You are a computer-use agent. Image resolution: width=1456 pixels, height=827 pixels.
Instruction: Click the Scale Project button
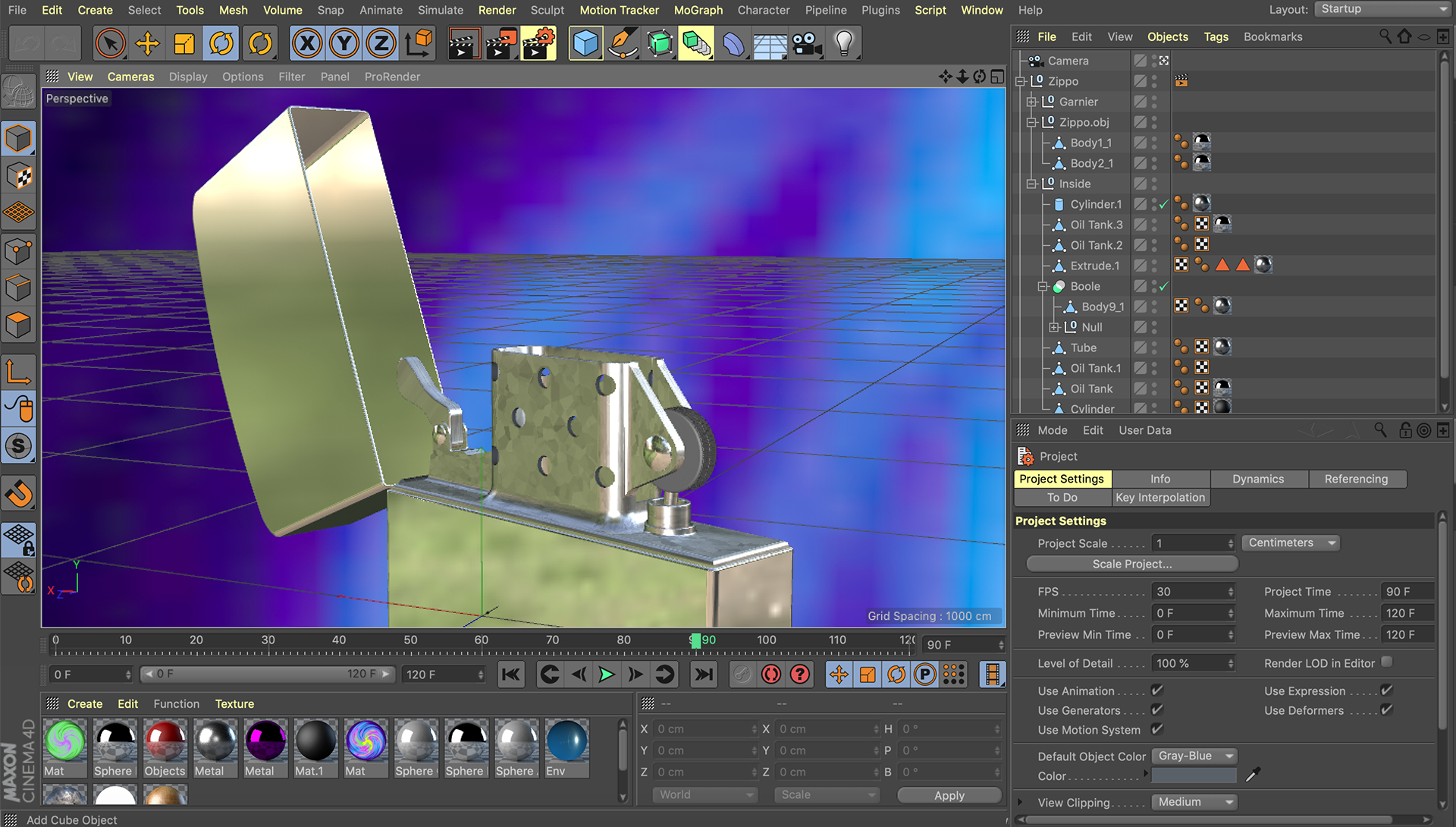click(1132, 564)
